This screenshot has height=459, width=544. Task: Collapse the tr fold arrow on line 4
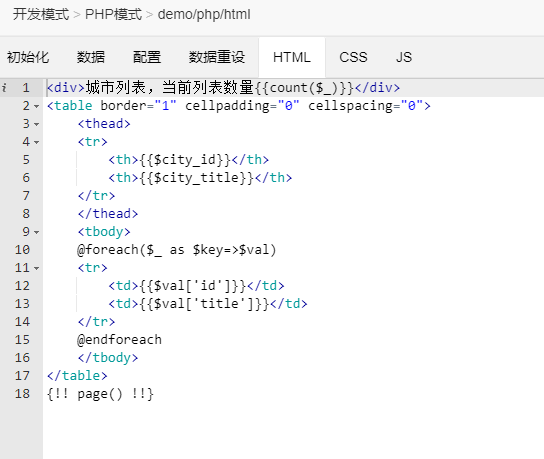point(36,142)
